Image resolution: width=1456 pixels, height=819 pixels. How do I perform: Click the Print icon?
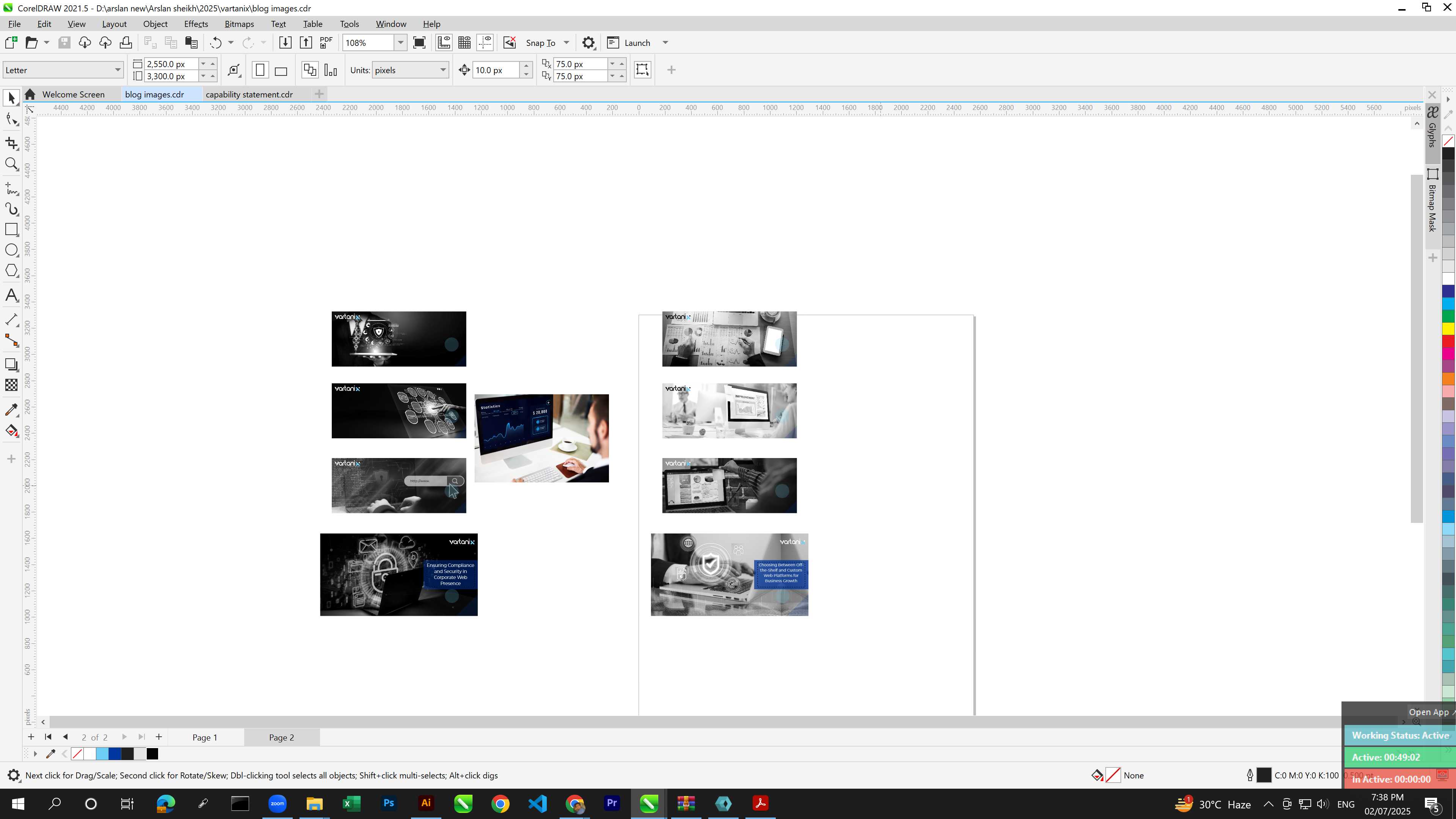[126, 42]
